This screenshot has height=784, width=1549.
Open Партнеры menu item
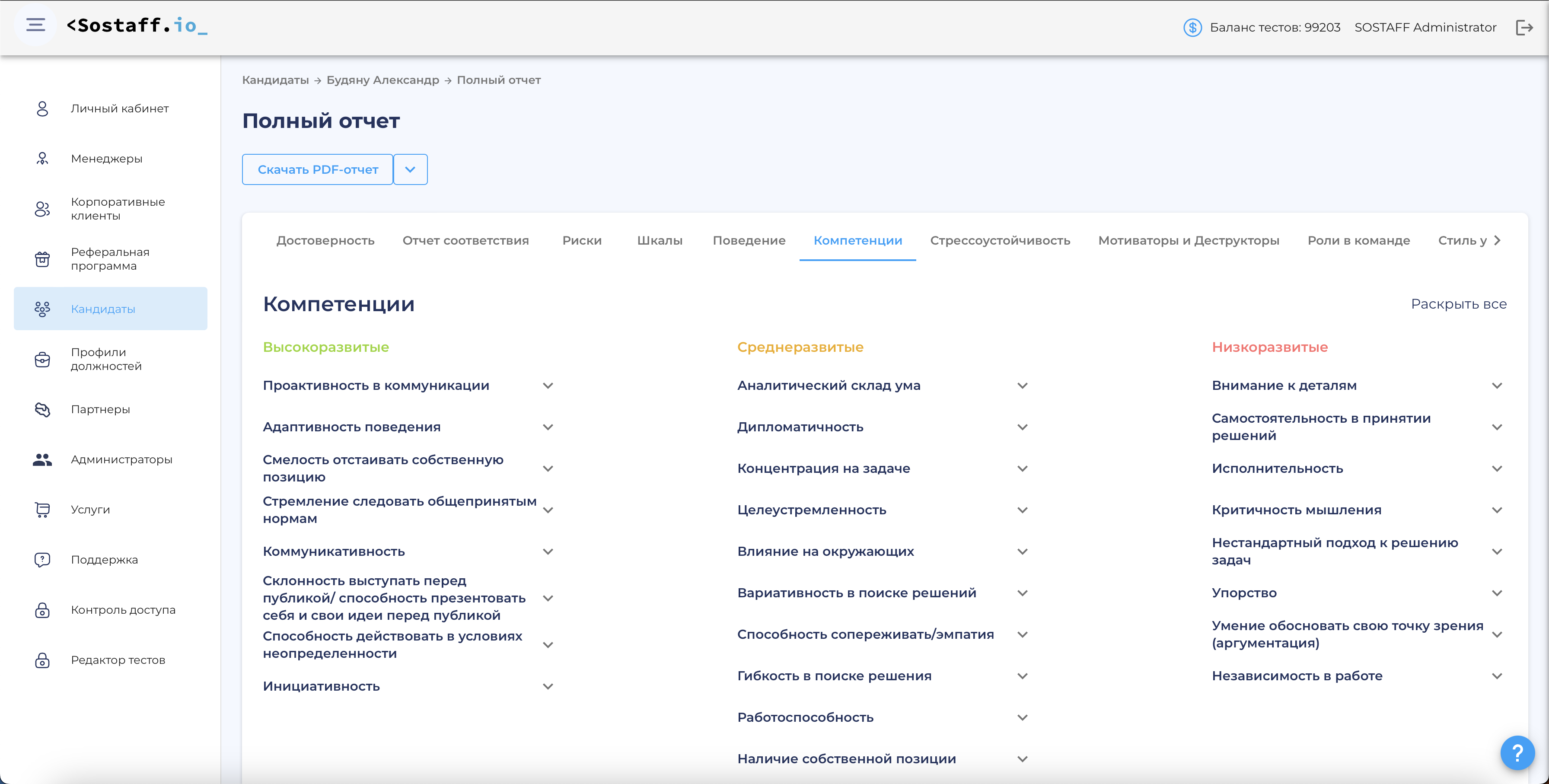[x=111, y=409]
